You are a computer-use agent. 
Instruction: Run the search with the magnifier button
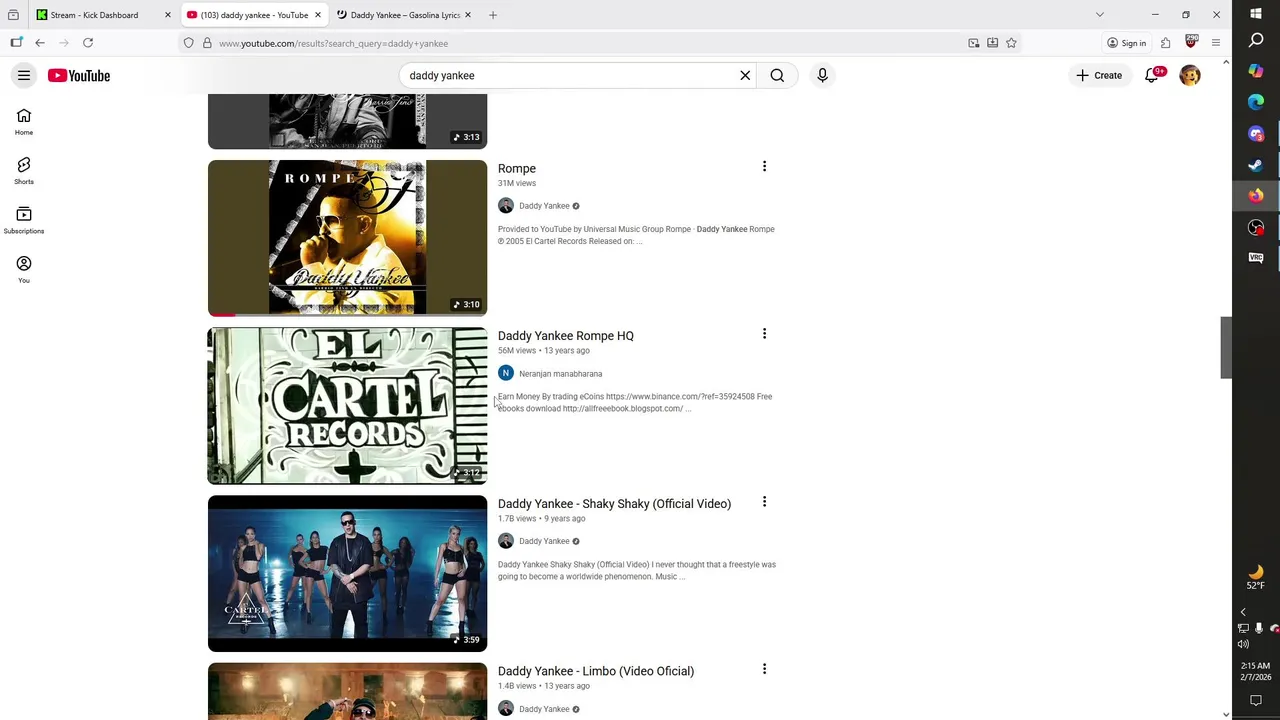click(x=777, y=75)
